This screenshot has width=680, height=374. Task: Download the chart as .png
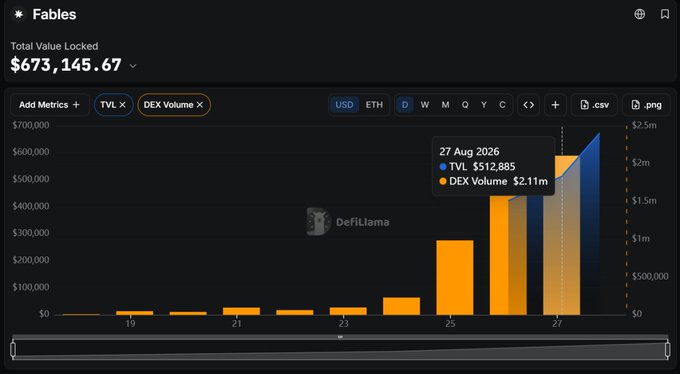[x=646, y=105]
